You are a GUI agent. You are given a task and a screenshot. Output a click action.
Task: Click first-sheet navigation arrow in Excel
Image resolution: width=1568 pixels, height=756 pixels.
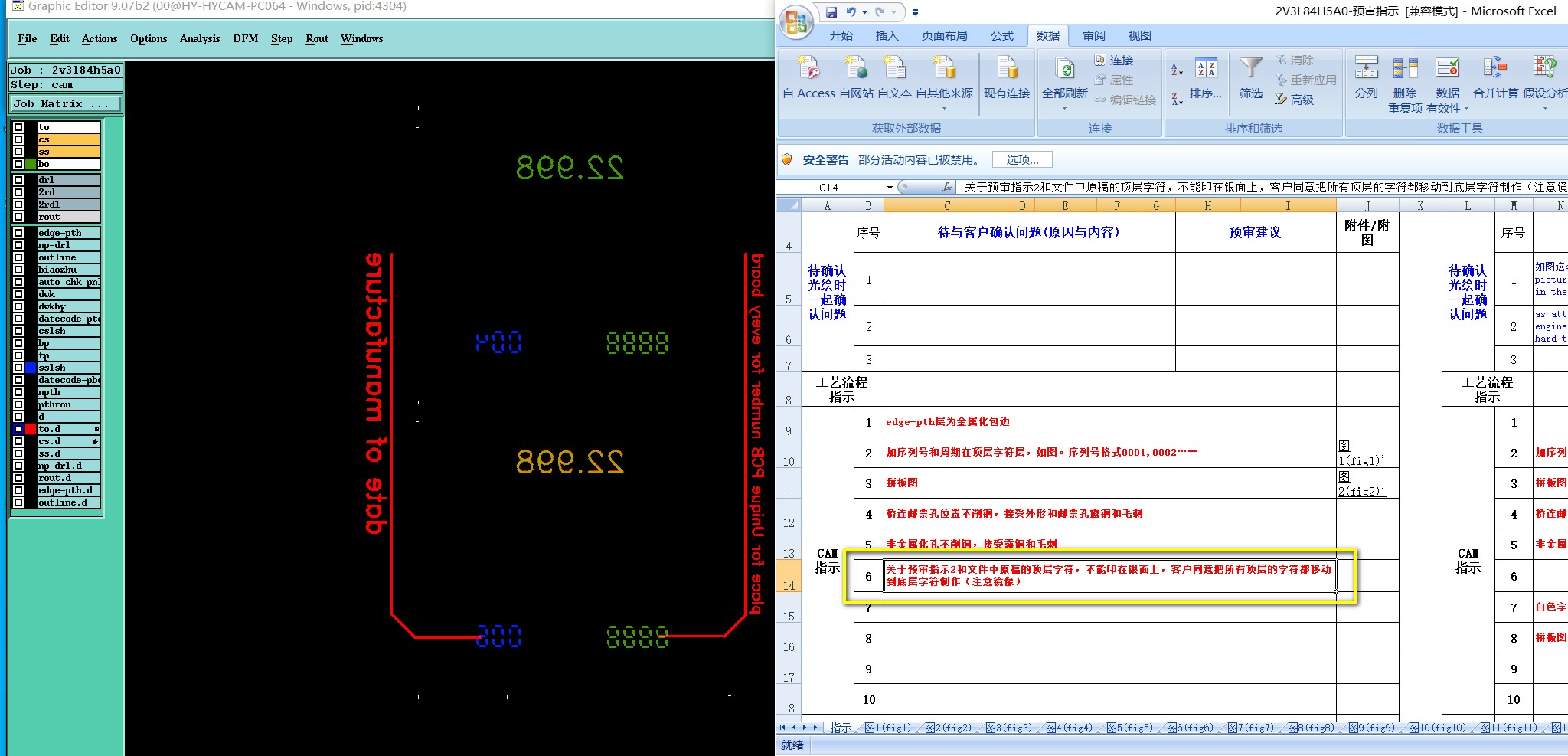(x=782, y=728)
